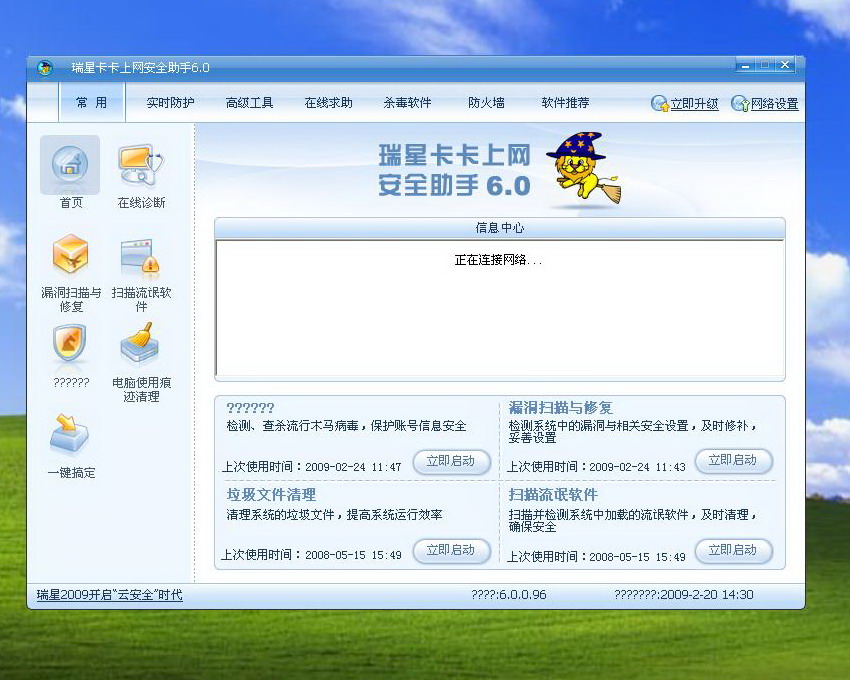Switch to the 实时防护 tab
The width and height of the screenshot is (850, 680).
[x=170, y=102]
